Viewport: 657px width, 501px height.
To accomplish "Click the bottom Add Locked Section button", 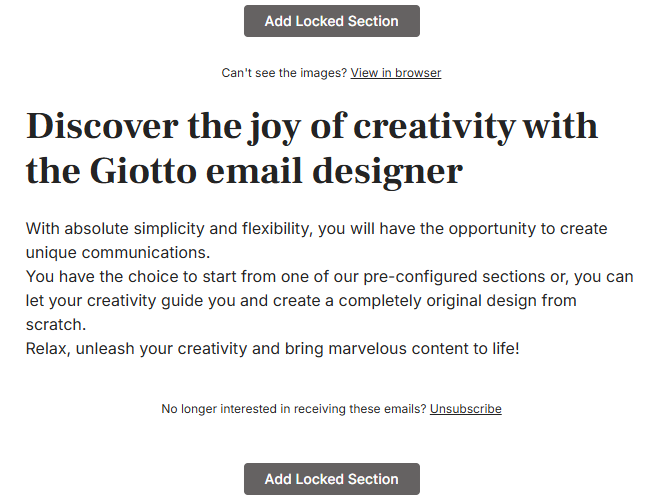I will (331, 479).
